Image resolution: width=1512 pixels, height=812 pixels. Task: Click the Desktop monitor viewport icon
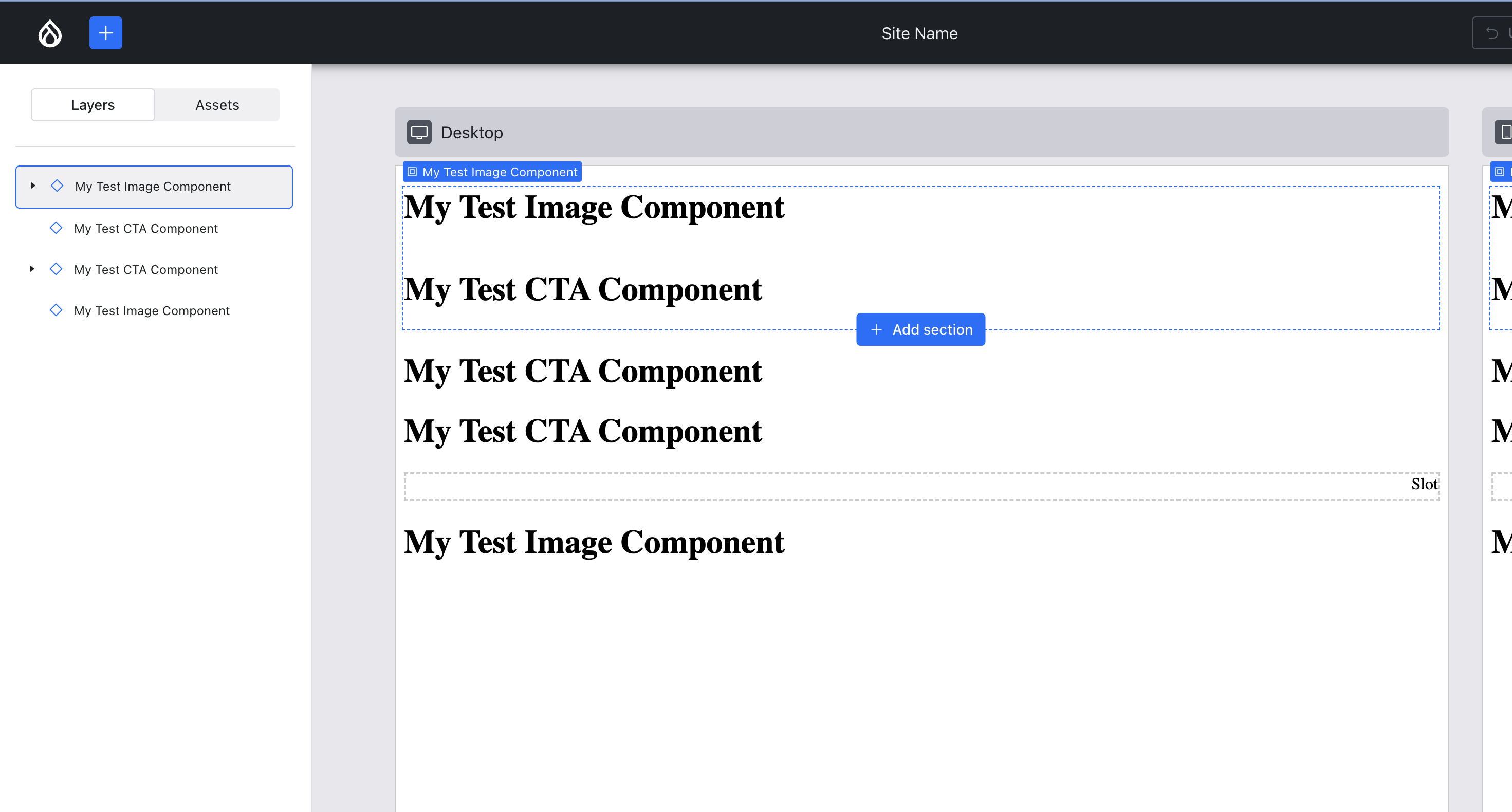click(x=419, y=132)
